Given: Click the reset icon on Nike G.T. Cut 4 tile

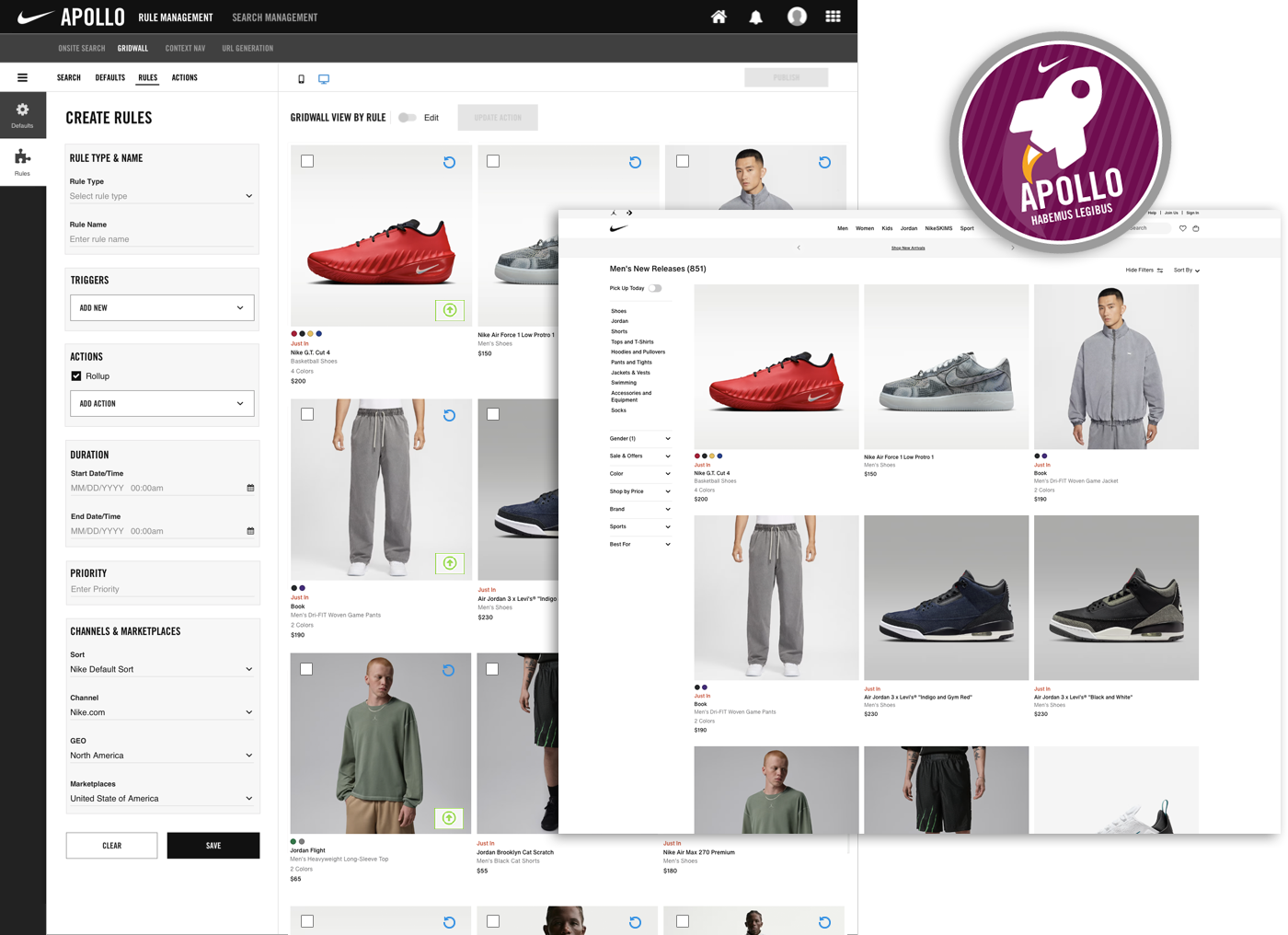Looking at the screenshot, I should pos(449,162).
